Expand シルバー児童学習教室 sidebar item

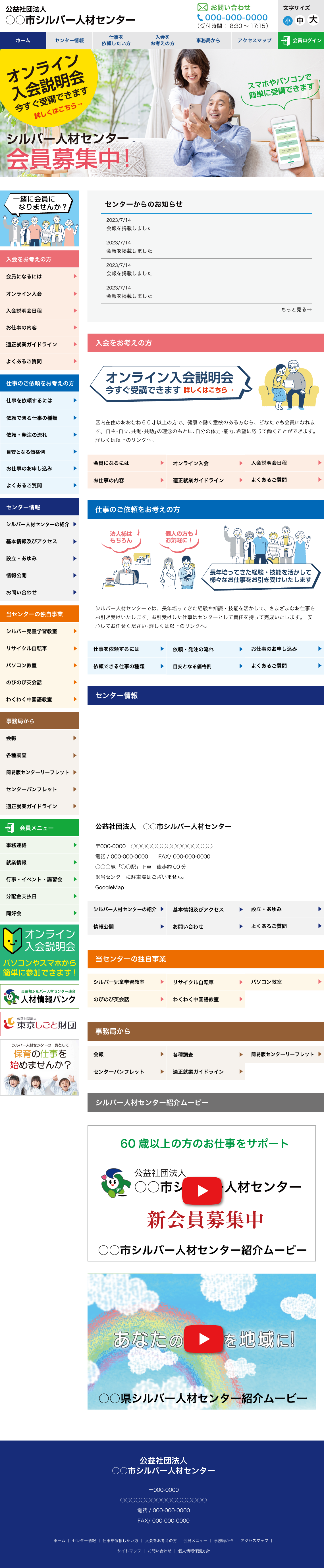[40, 631]
